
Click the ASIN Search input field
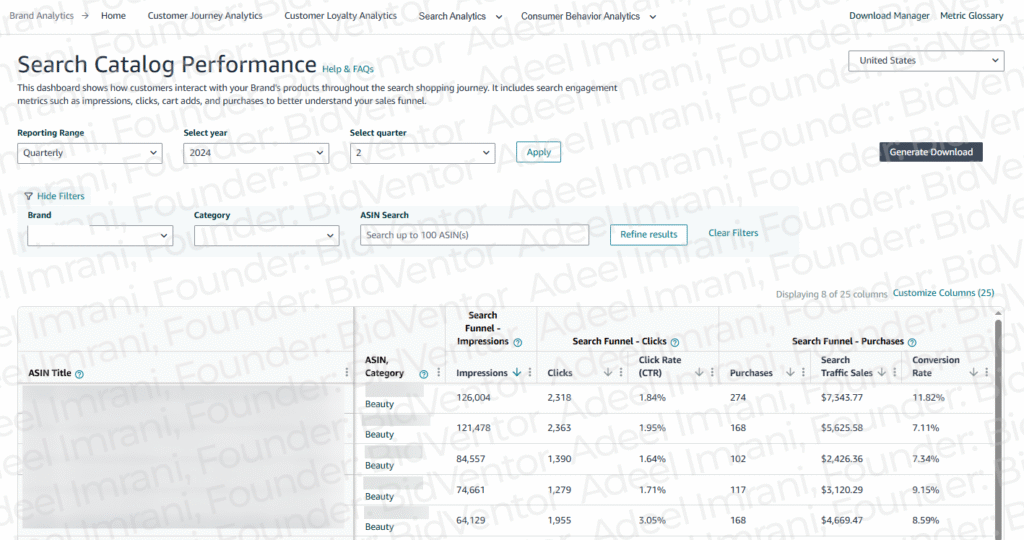[x=474, y=235]
